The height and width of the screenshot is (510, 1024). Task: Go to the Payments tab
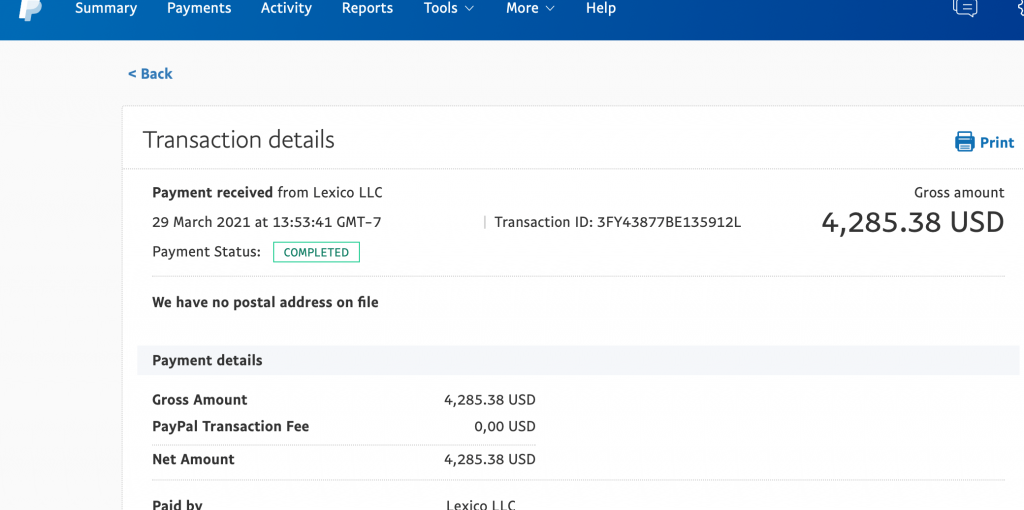(199, 8)
